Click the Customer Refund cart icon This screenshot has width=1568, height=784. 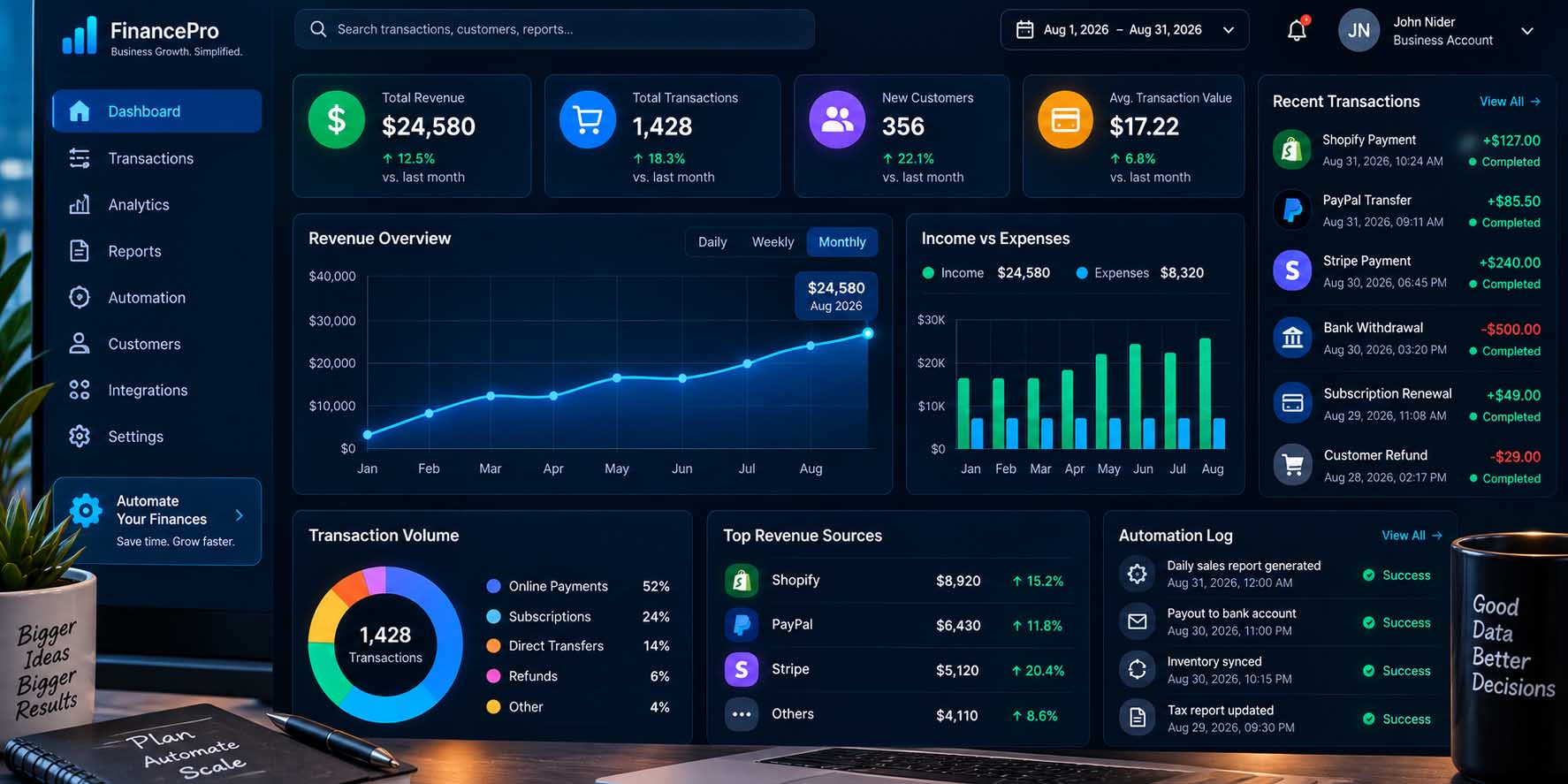1292,465
